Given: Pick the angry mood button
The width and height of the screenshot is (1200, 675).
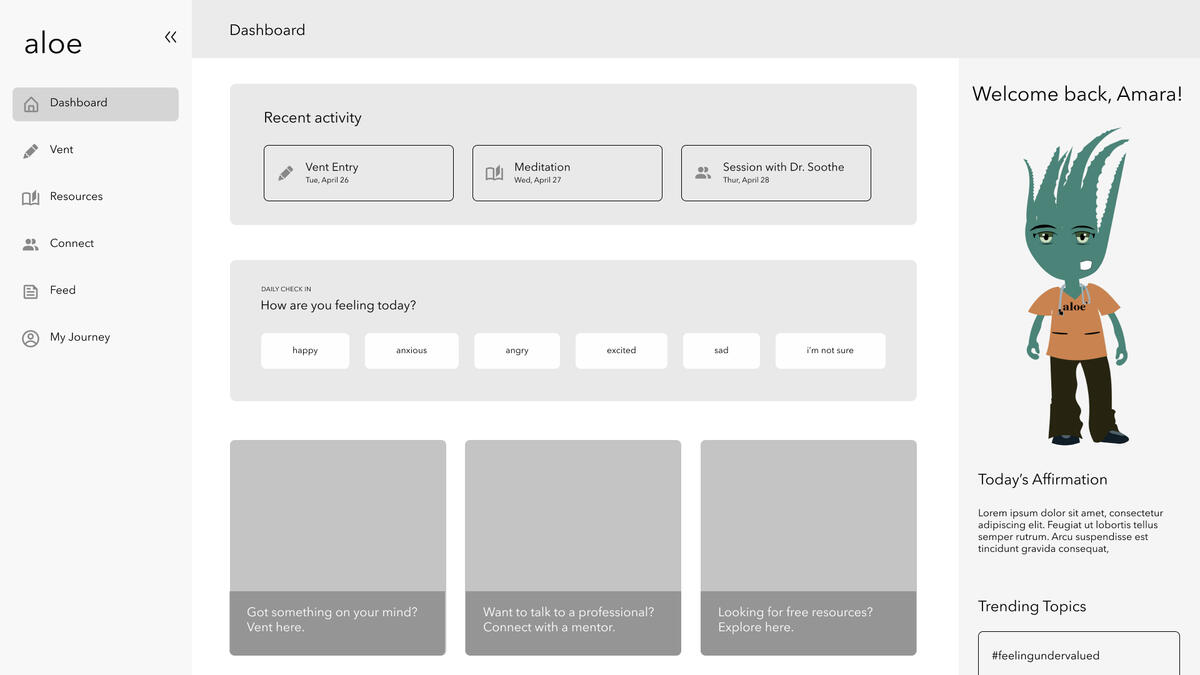Looking at the screenshot, I should pos(517,351).
